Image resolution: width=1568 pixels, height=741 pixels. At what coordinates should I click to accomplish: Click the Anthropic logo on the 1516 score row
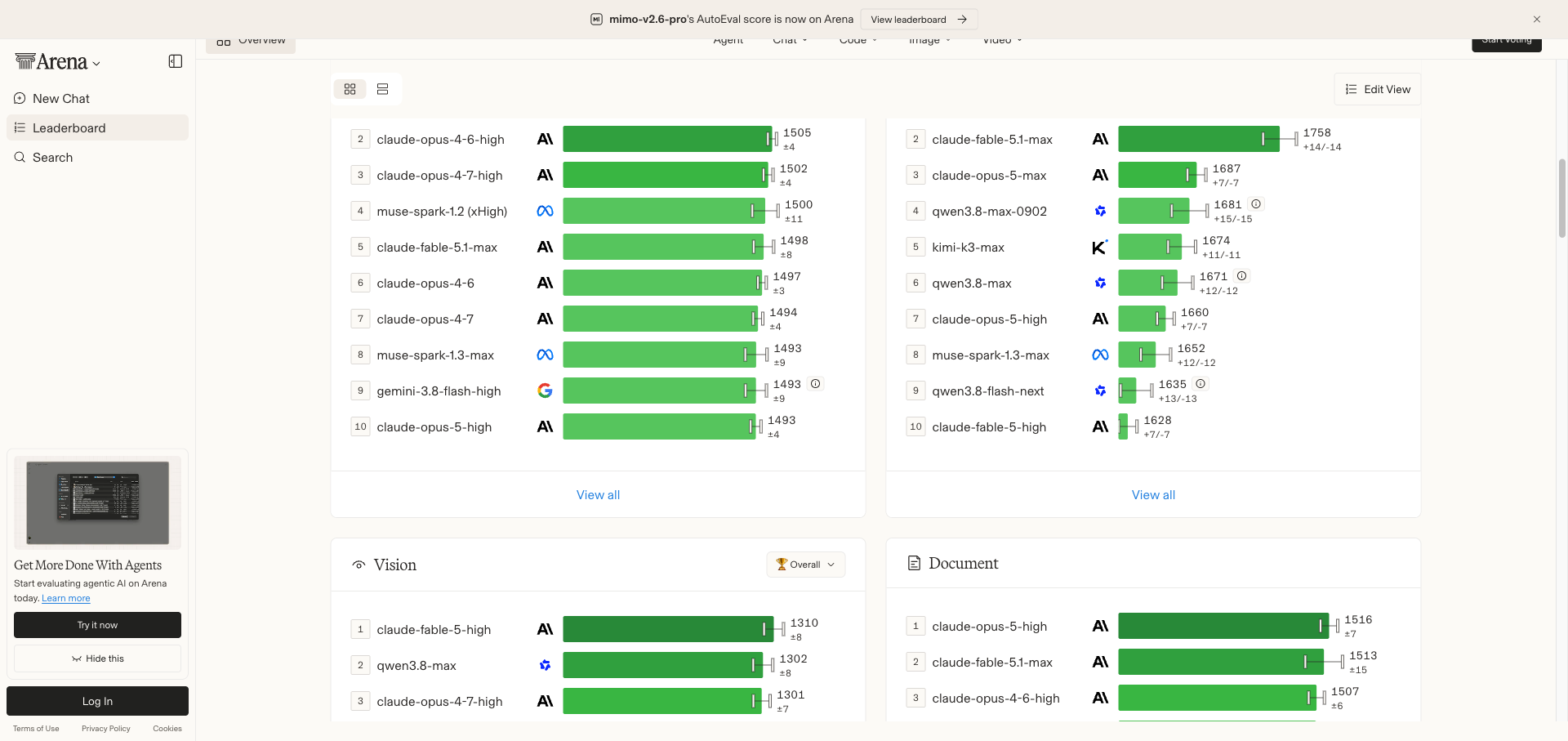(1100, 627)
